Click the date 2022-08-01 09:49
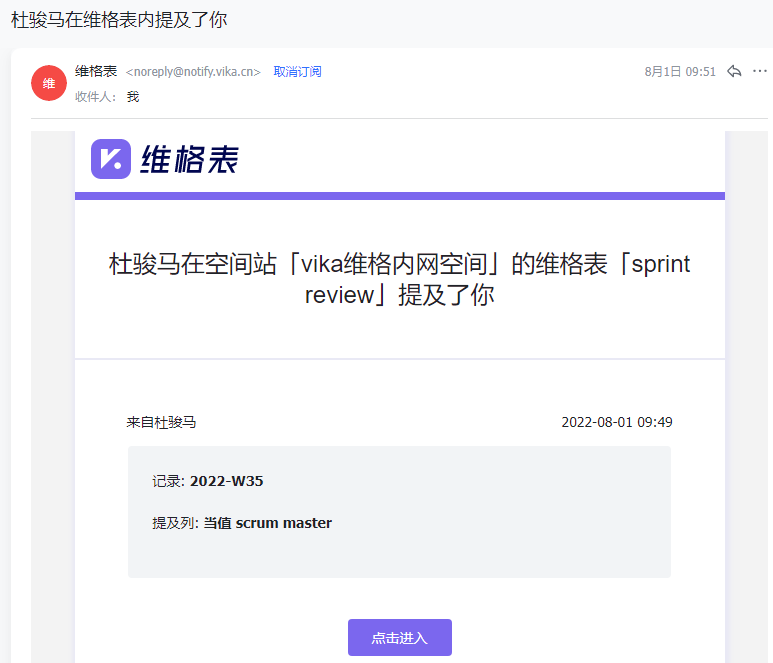773x663 pixels. [617, 422]
